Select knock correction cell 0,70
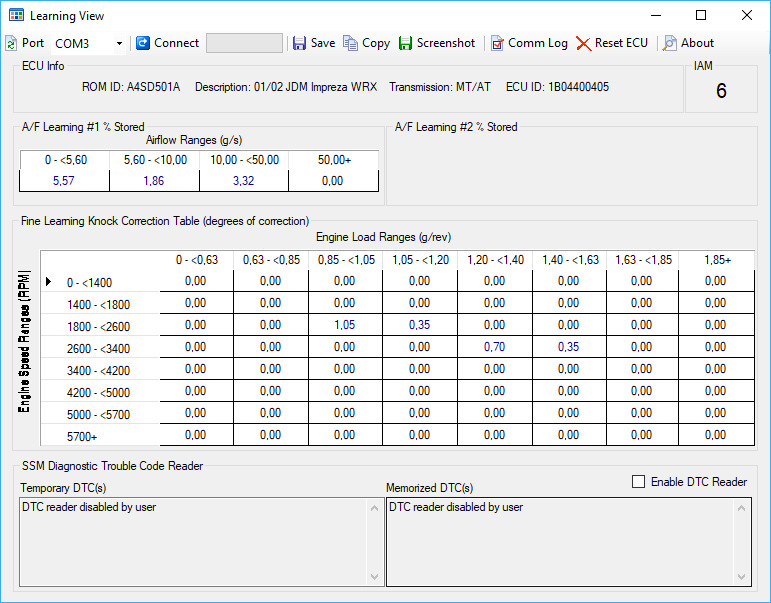The width and height of the screenshot is (771, 603). [x=494, y=347]
